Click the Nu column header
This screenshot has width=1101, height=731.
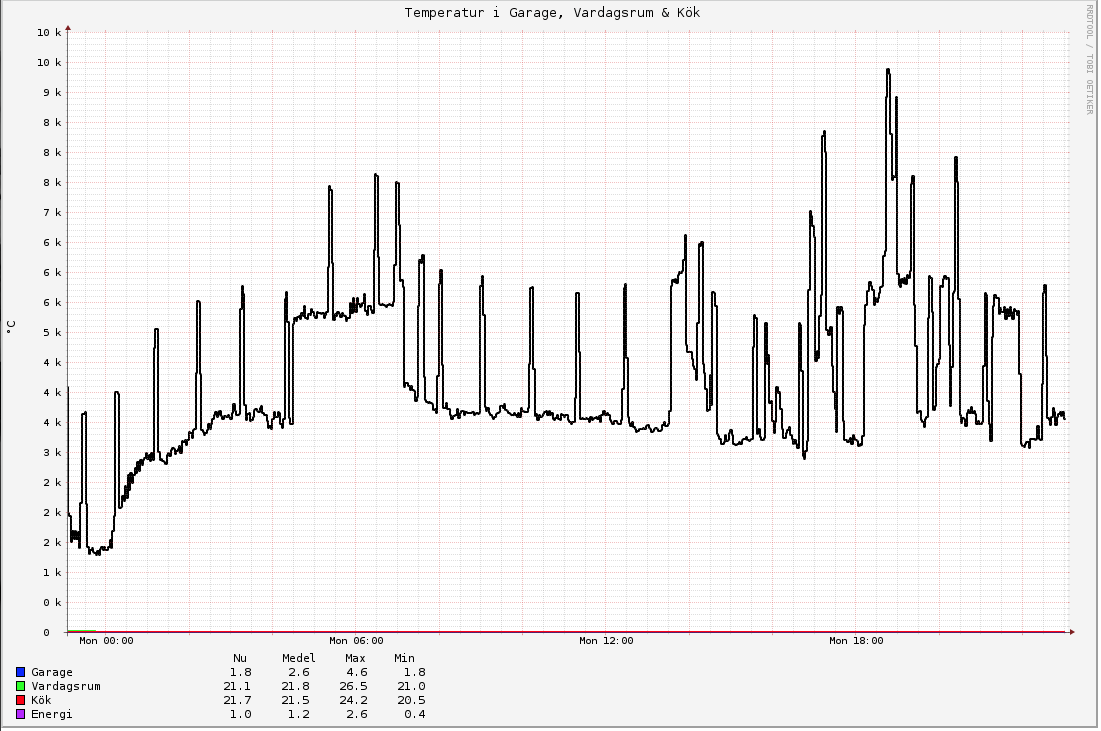pos(240,658)
